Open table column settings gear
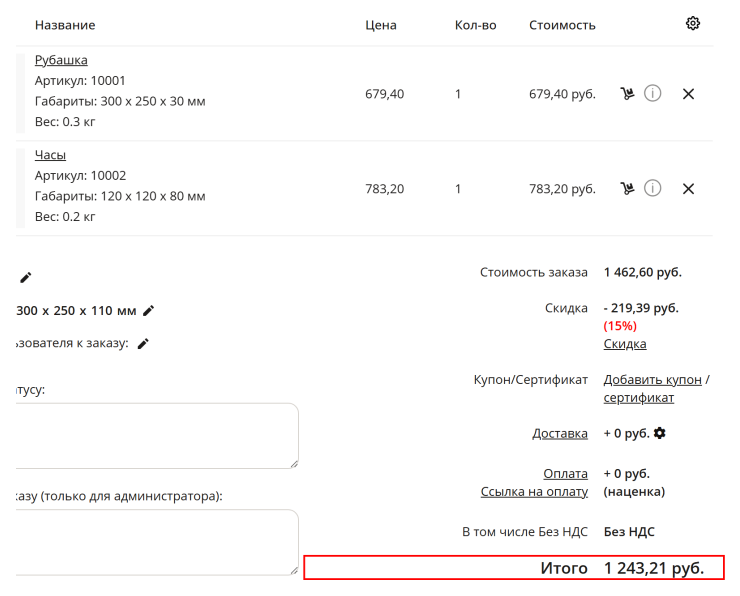Image resolution: width=740 pixels, height=596 pixels. [692, 23]
